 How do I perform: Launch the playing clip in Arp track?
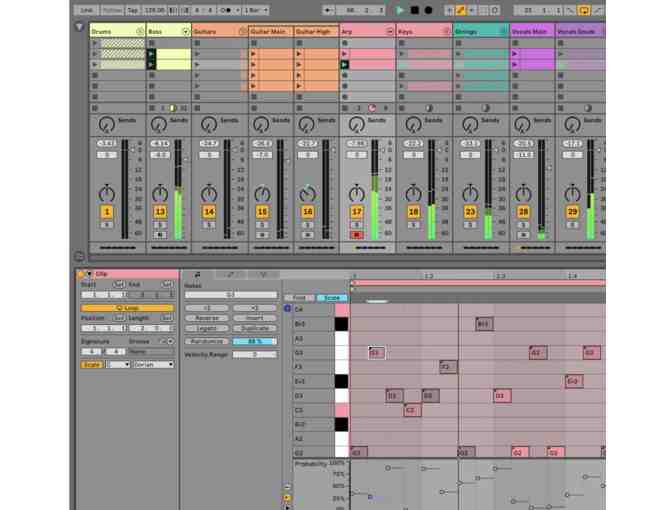coord(345,64)
